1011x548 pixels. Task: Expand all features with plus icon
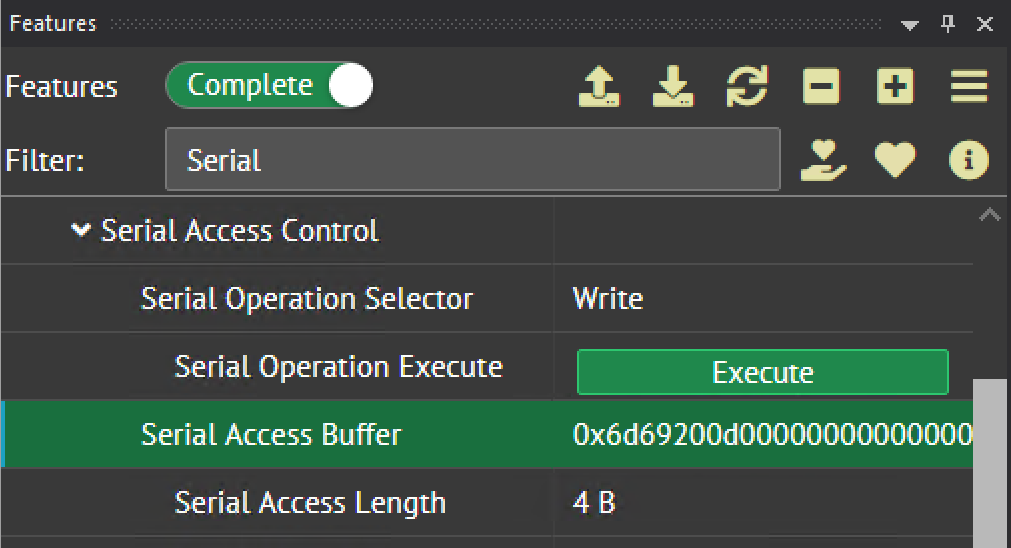click(x=895, y=87)
